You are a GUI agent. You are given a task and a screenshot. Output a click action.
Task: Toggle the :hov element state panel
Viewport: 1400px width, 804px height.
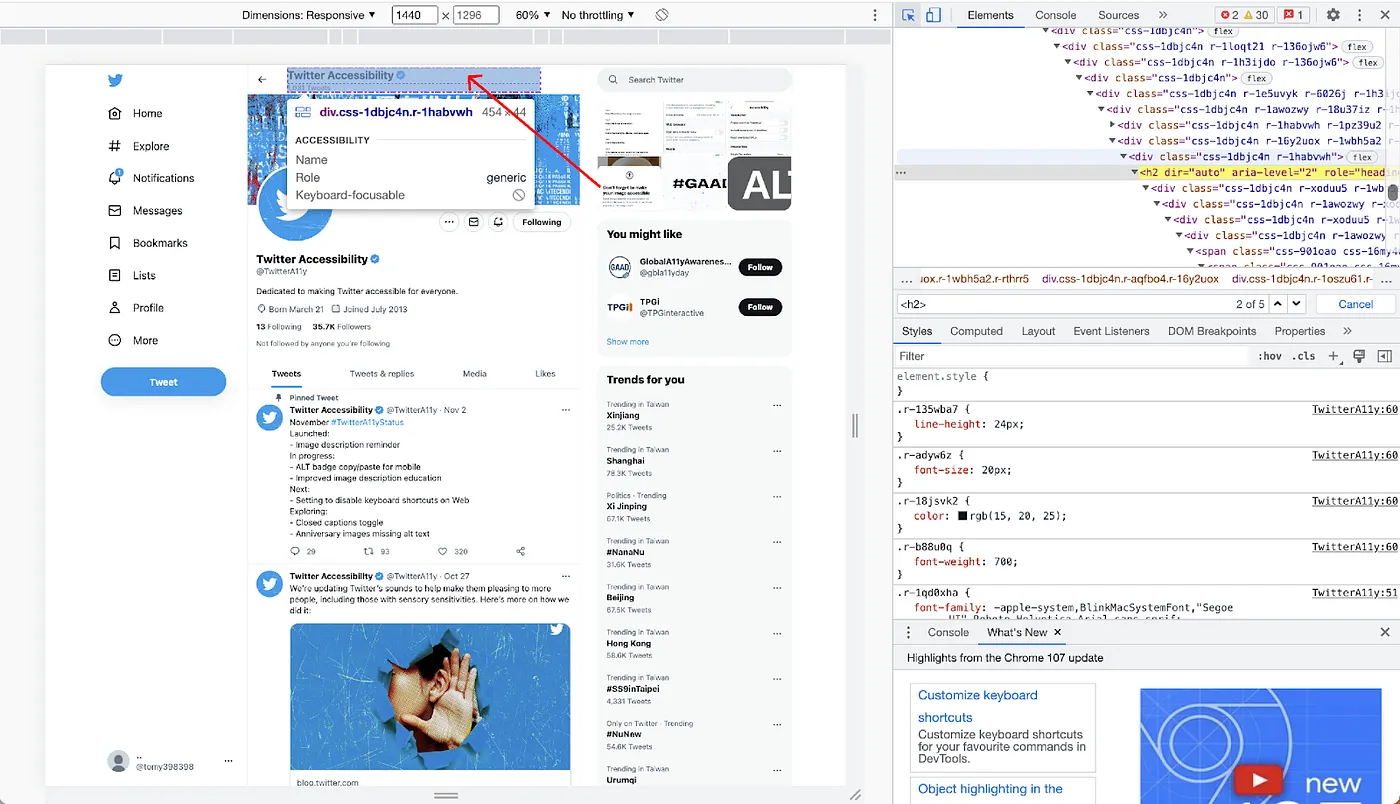(x=1270, y=356)
